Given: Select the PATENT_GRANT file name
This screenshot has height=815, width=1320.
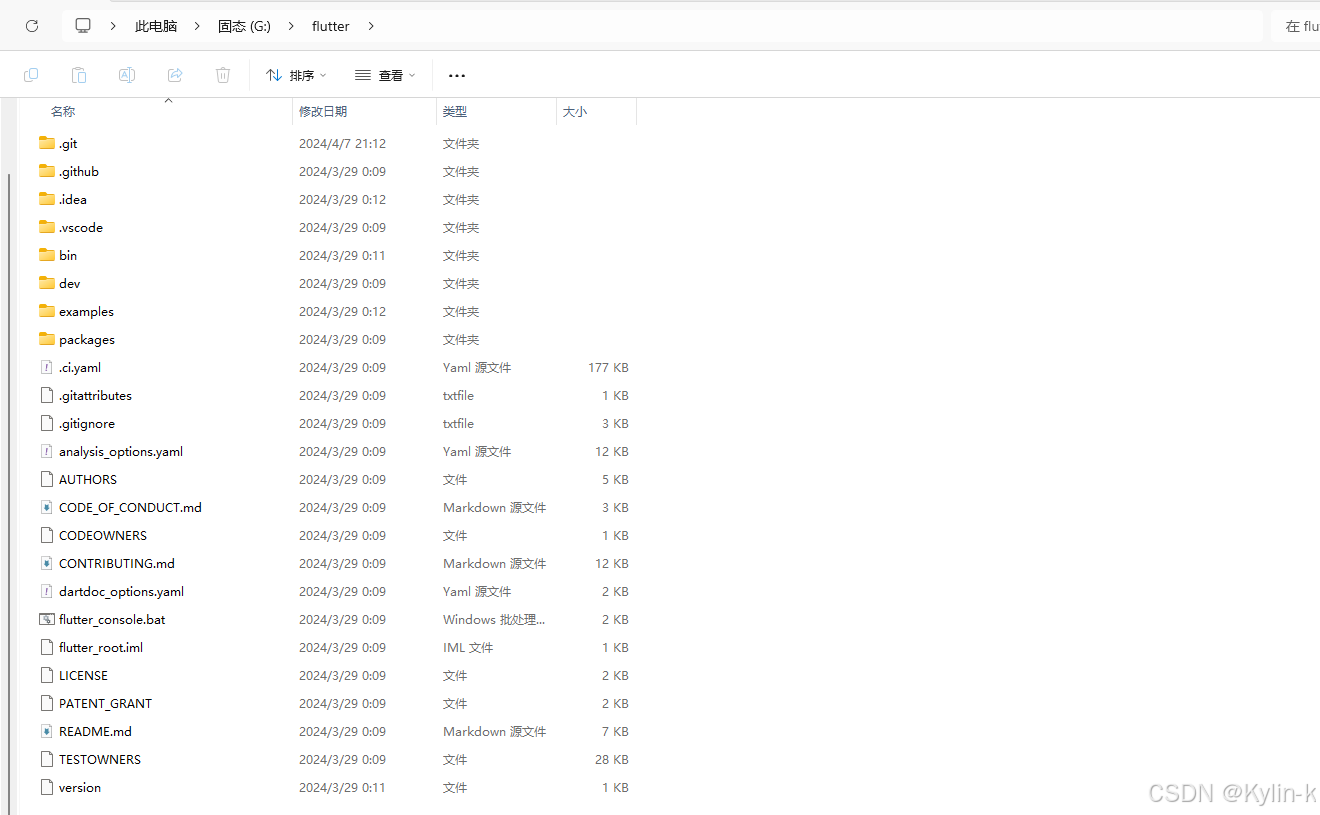Looking at the screenshot, I should [106, 703].
